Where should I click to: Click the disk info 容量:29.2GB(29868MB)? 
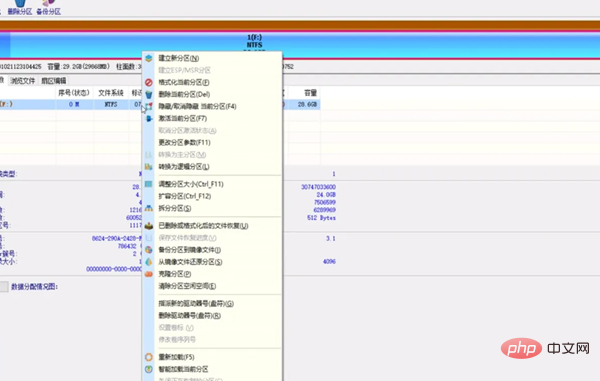(x=78, y=67)
